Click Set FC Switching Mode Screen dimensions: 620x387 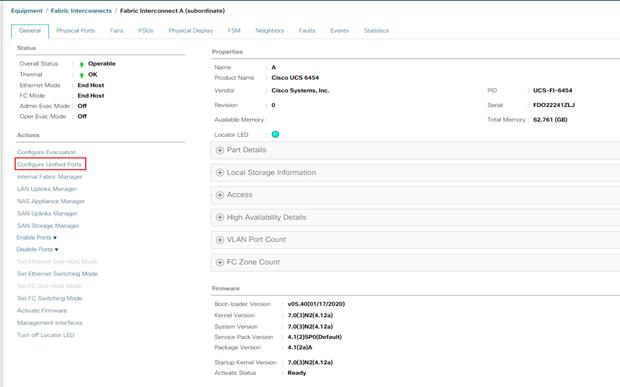coord(50,298)
